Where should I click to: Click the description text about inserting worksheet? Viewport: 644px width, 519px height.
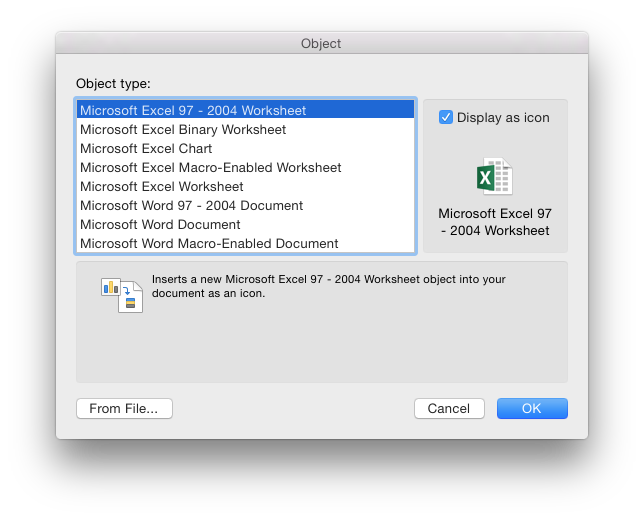329,286
